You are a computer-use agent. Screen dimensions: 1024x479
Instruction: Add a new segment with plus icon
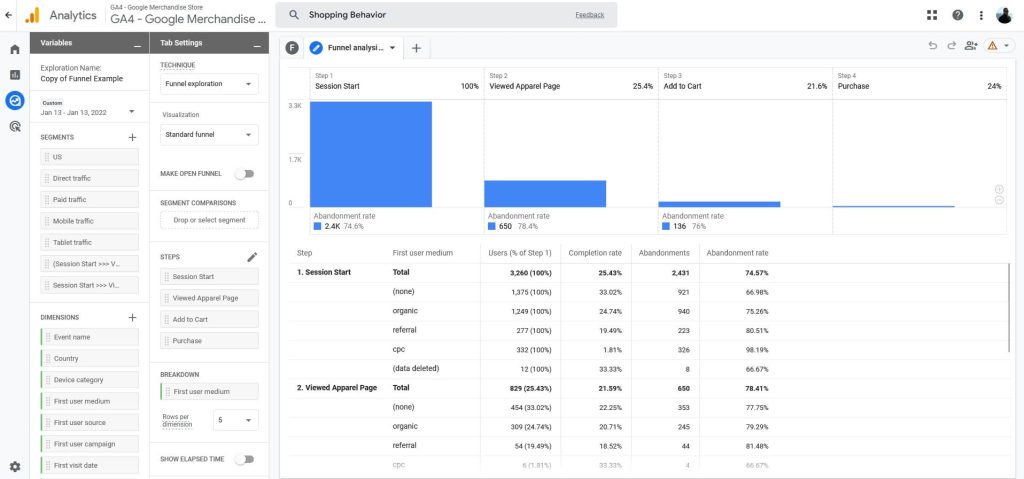pos(133,137)
